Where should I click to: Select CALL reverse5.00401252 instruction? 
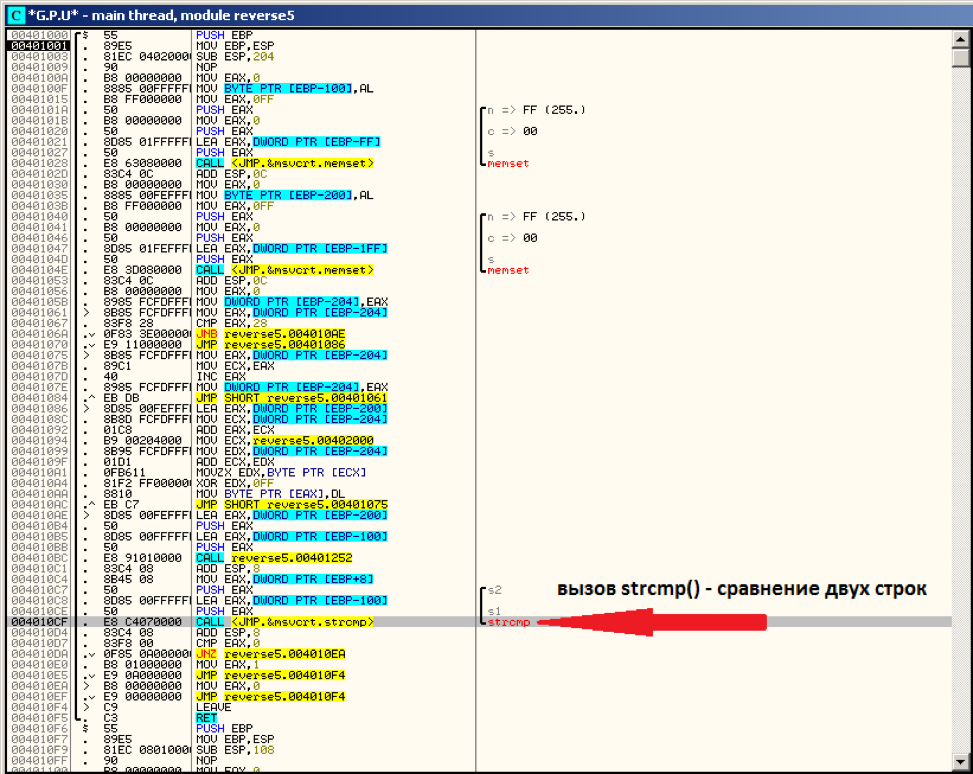point(274,558)
